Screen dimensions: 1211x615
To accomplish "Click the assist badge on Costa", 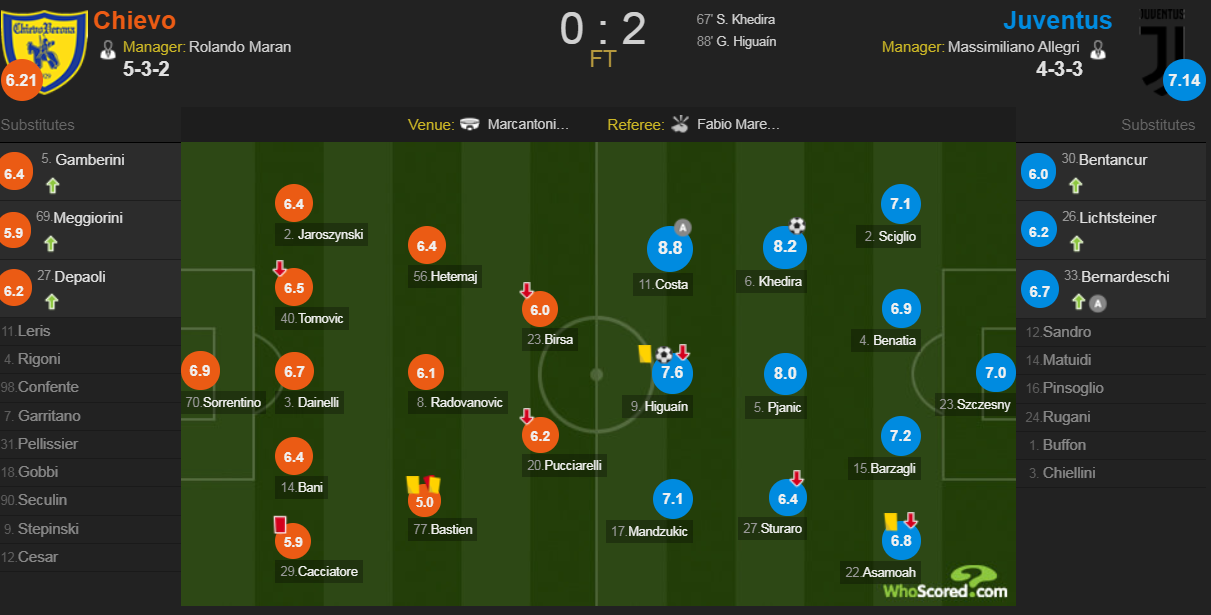I will point(683,226).
